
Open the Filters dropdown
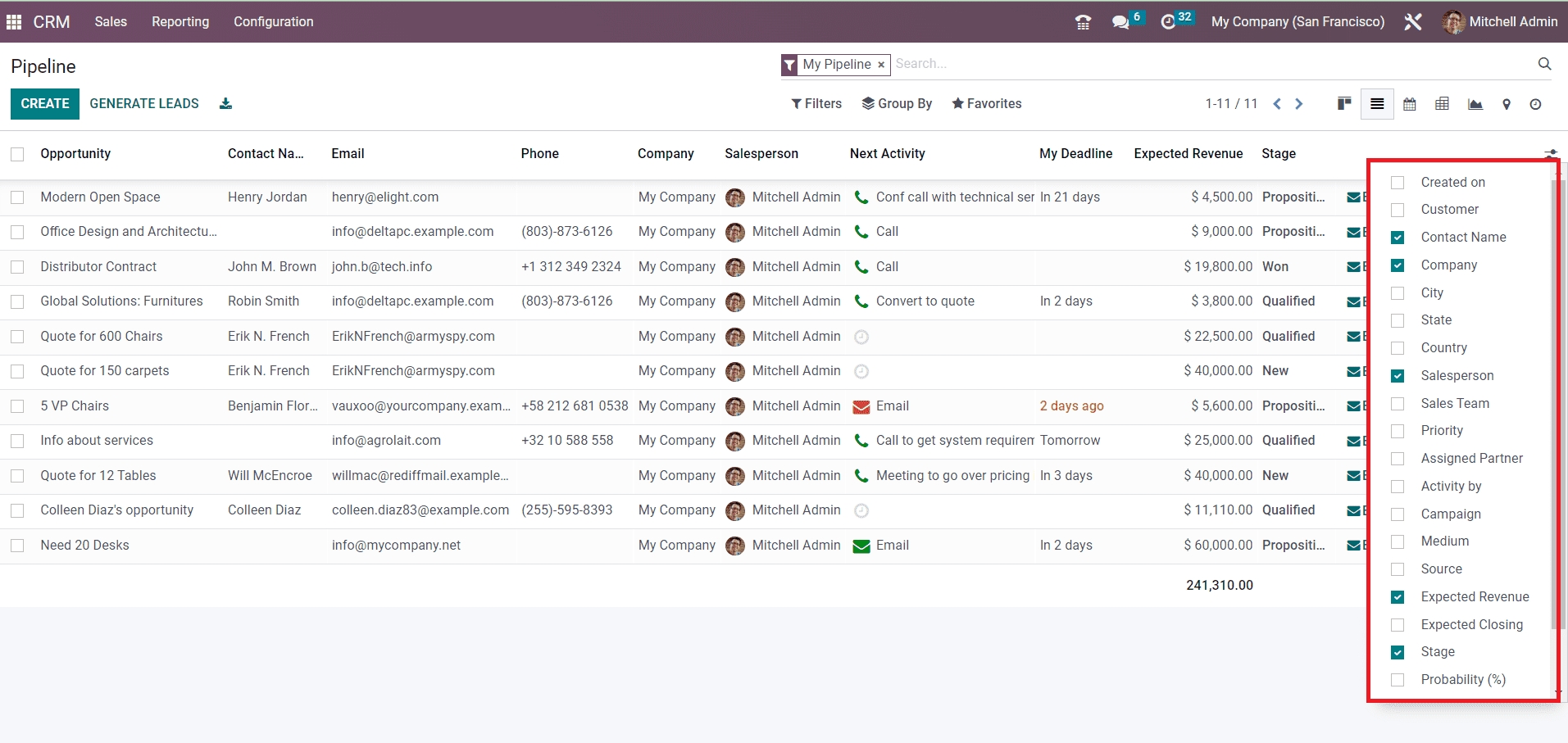click(x=816, y=104)
